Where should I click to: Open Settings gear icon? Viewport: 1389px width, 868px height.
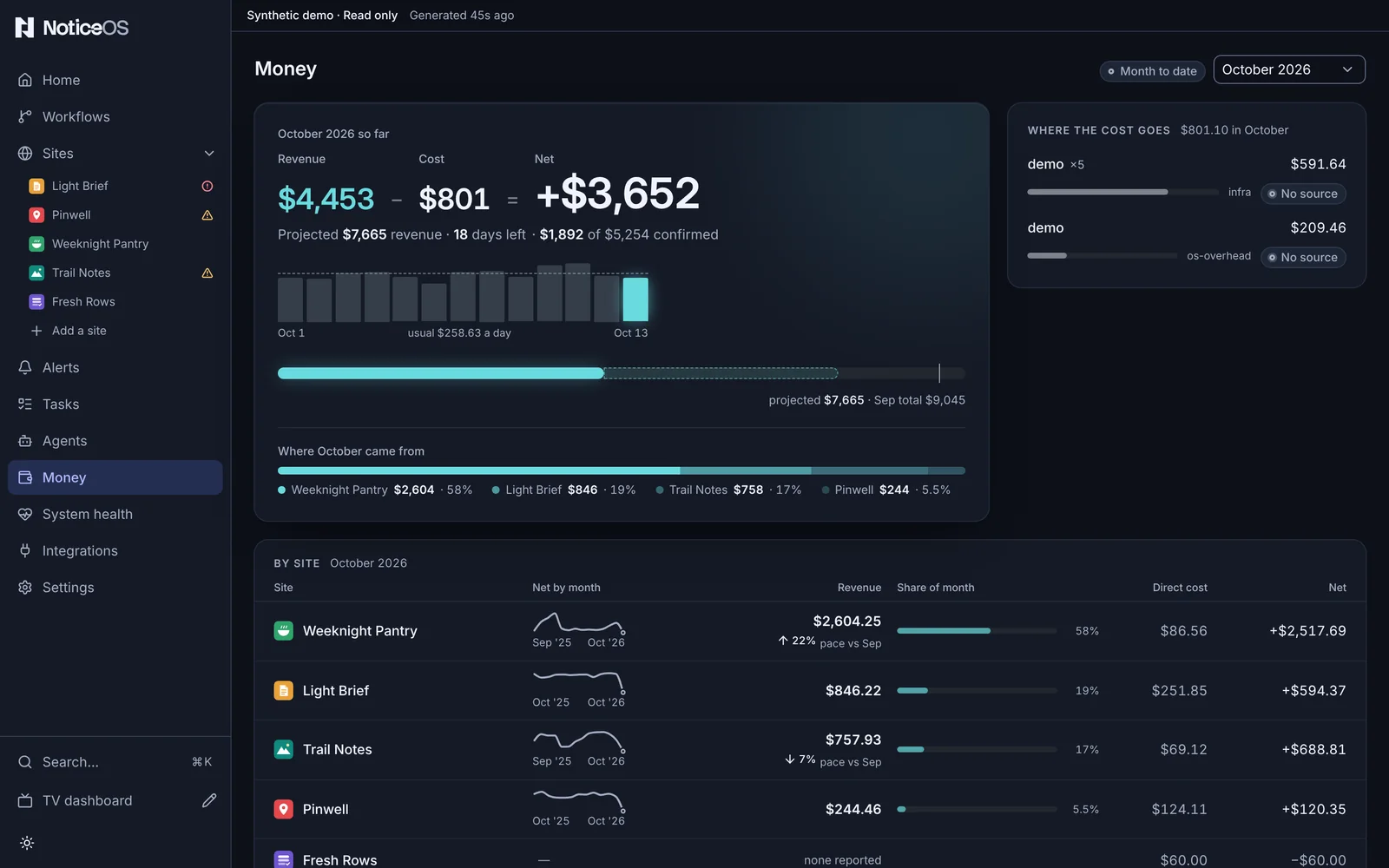pyautogui.click(x=25, y=588)
